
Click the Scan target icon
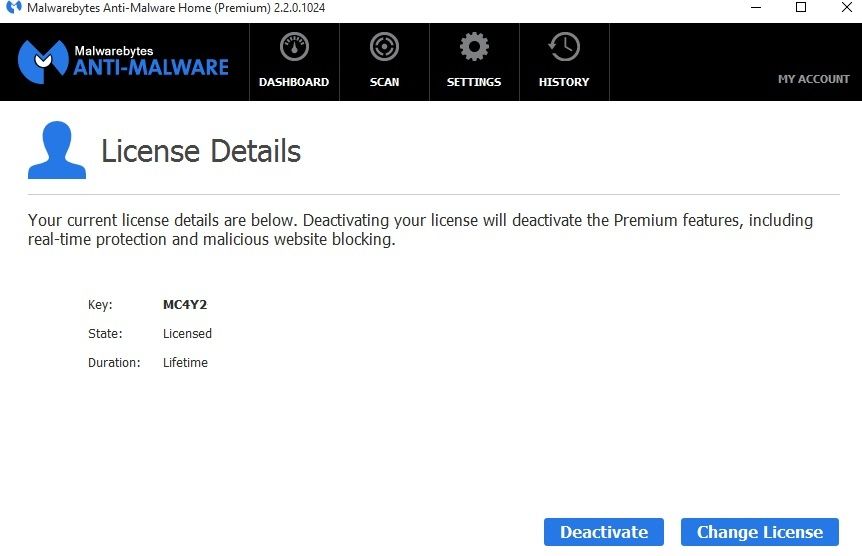pos(384,47)
